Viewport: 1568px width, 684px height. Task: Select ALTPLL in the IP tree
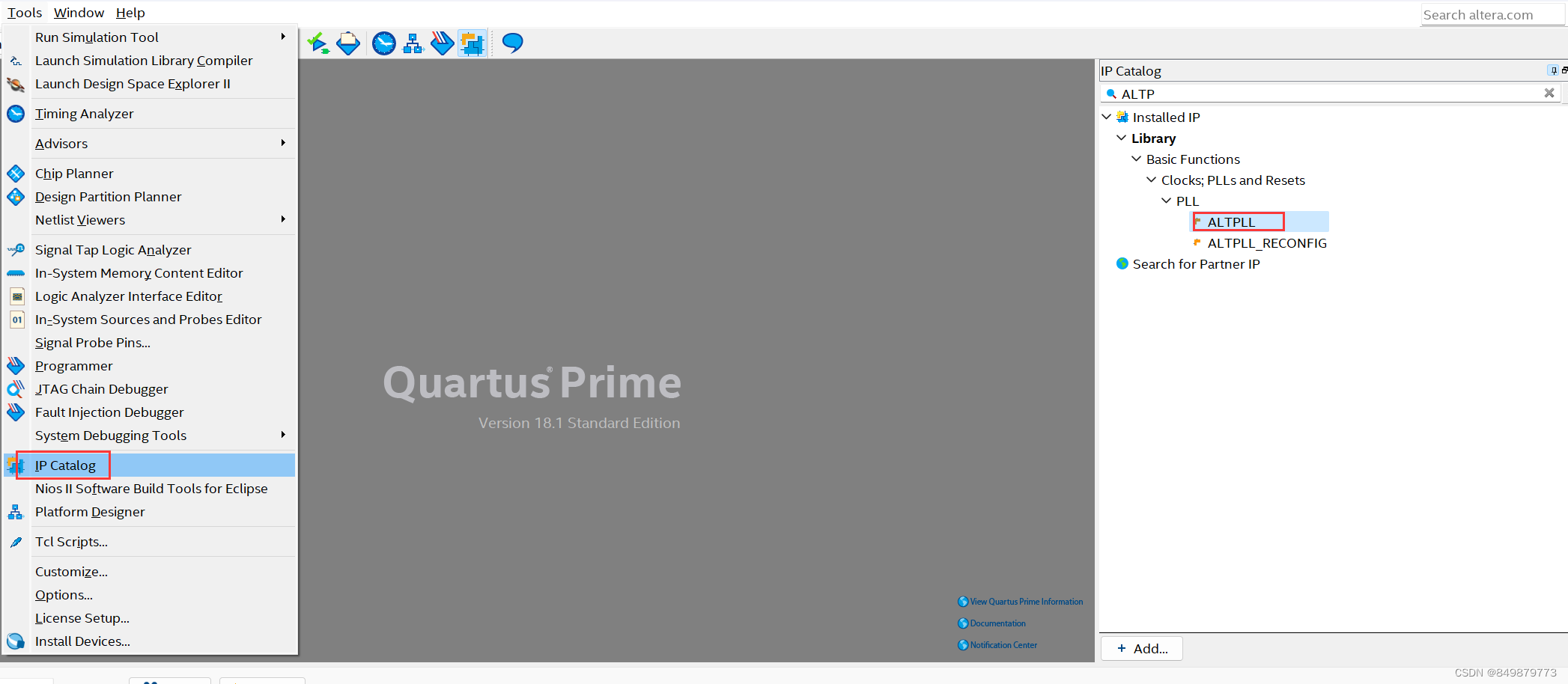1231,222
